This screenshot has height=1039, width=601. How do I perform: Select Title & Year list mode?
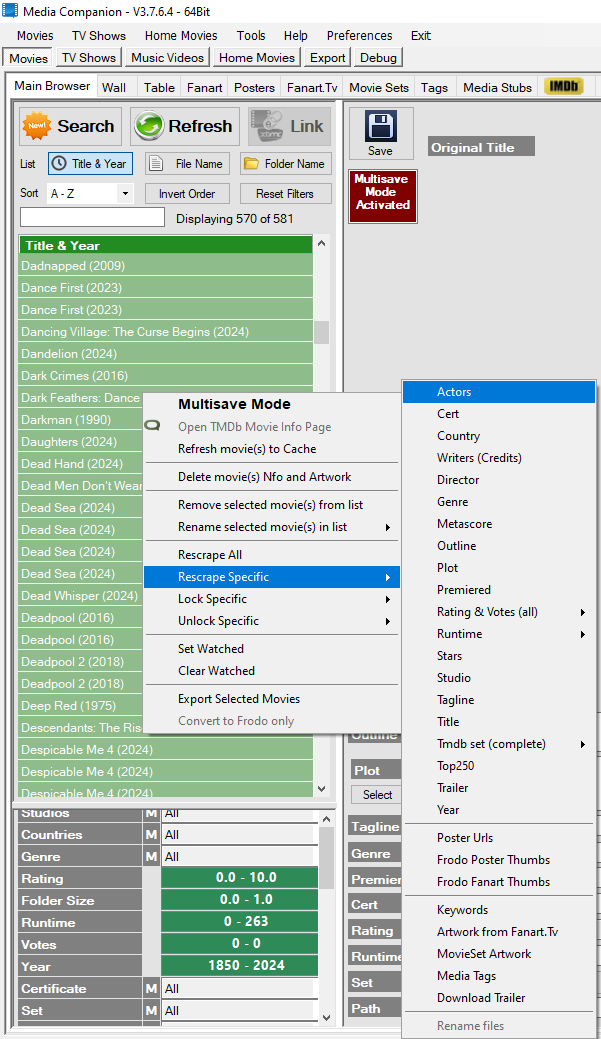point(90,164)
